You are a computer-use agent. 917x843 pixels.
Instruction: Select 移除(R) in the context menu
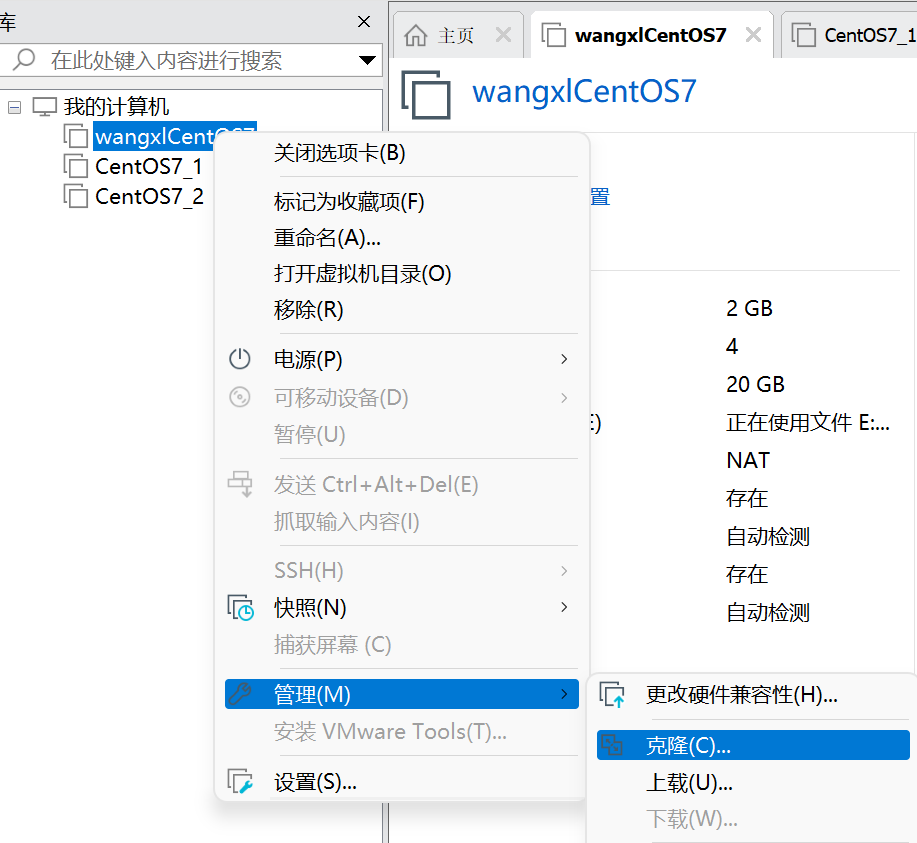[x=401, y=309]
